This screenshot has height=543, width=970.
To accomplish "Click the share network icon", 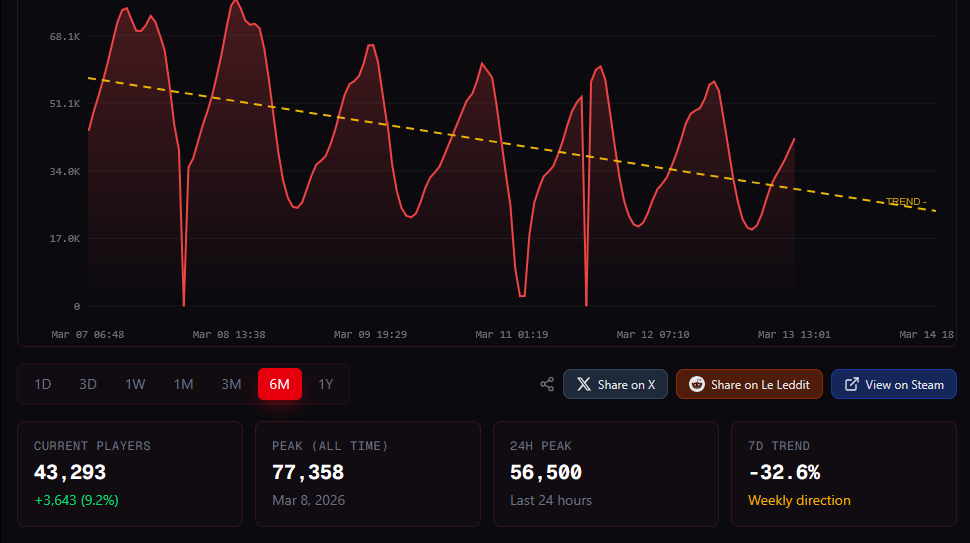I will pos(547,384).
